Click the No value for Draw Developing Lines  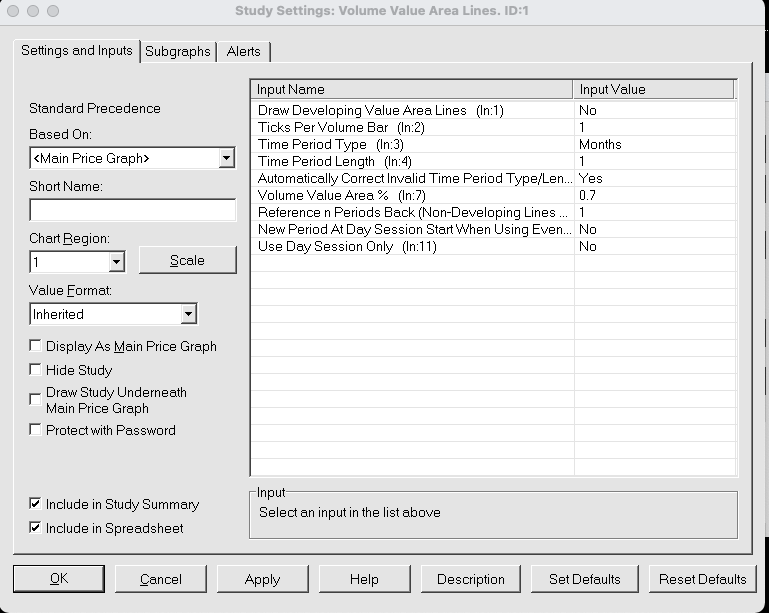tap(588, 110)
